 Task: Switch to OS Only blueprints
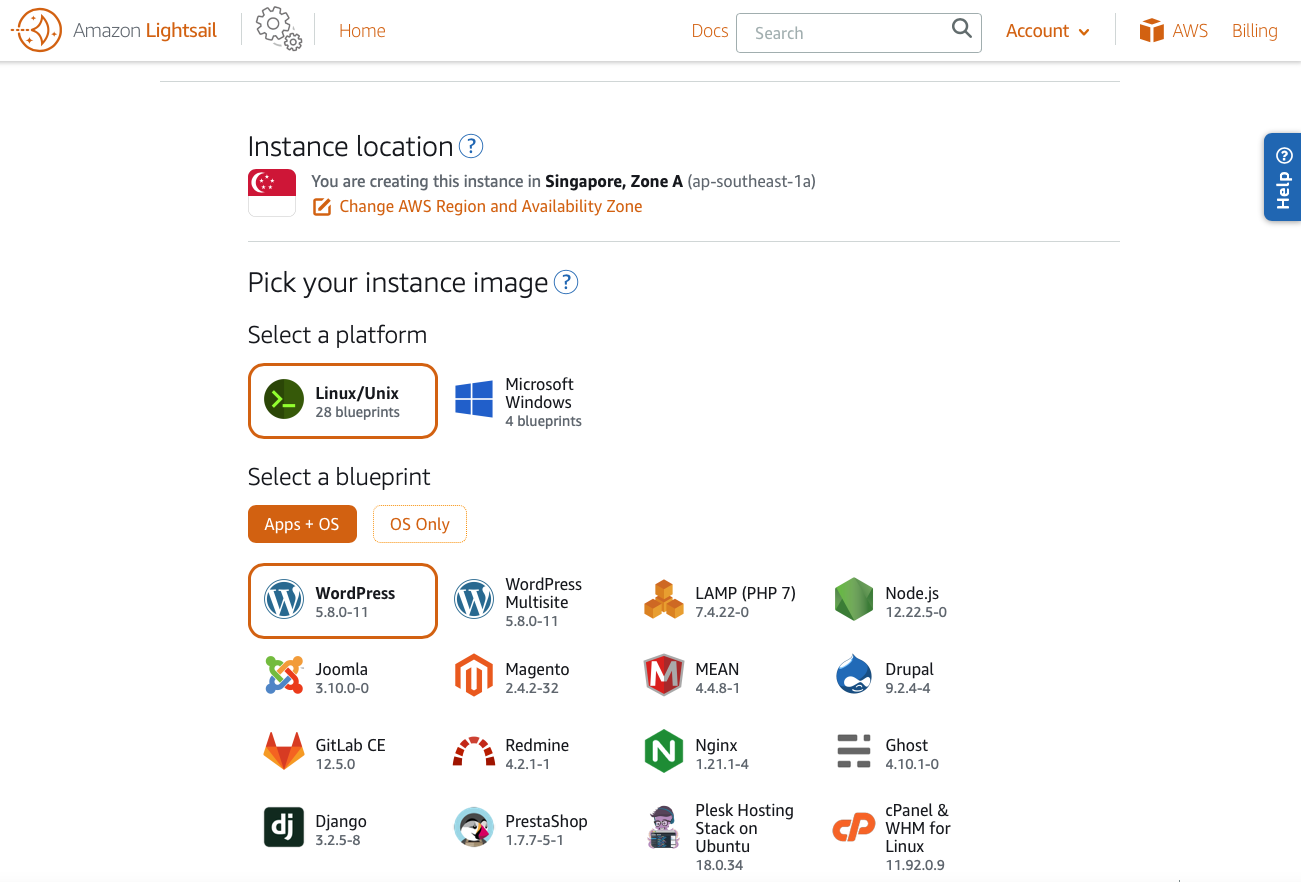coord(420,524)
